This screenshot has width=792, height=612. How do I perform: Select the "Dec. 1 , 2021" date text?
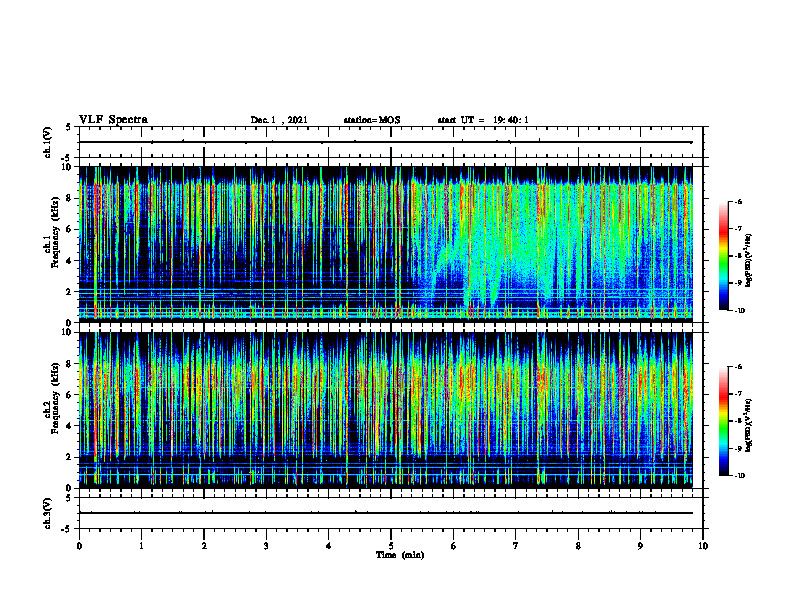(x=279, y=120)
